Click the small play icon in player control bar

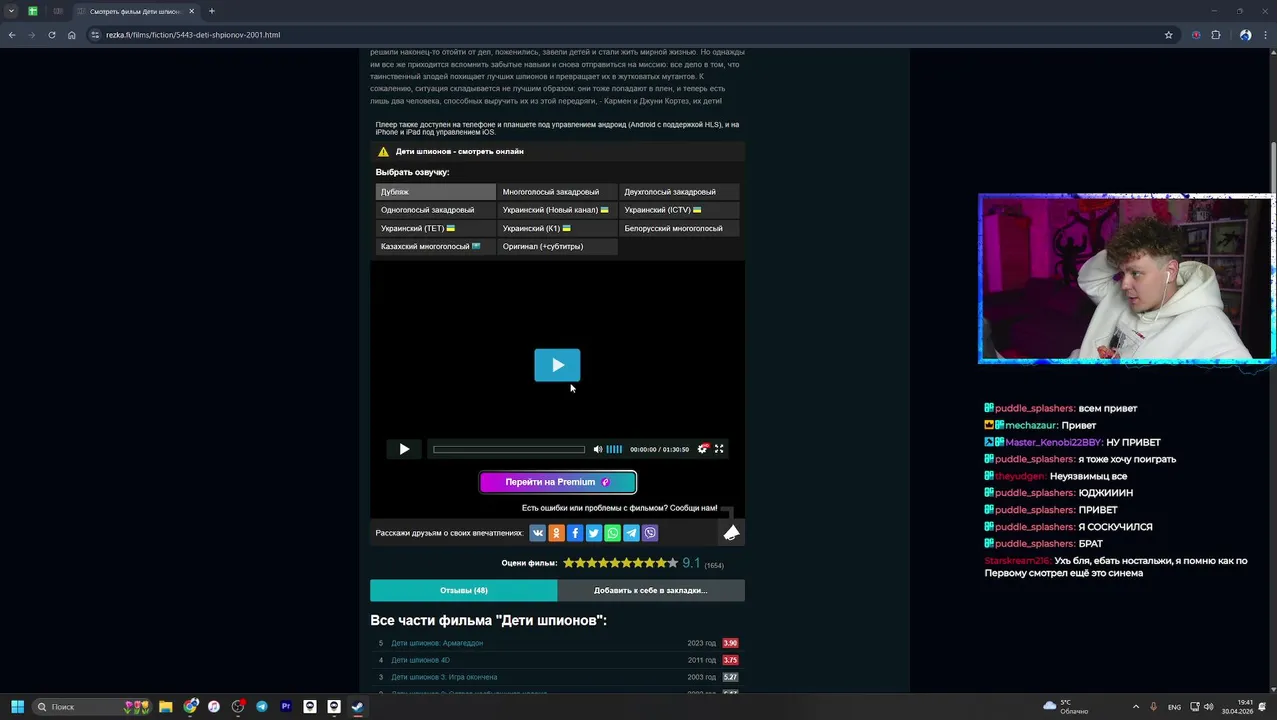tap(404, 449)
